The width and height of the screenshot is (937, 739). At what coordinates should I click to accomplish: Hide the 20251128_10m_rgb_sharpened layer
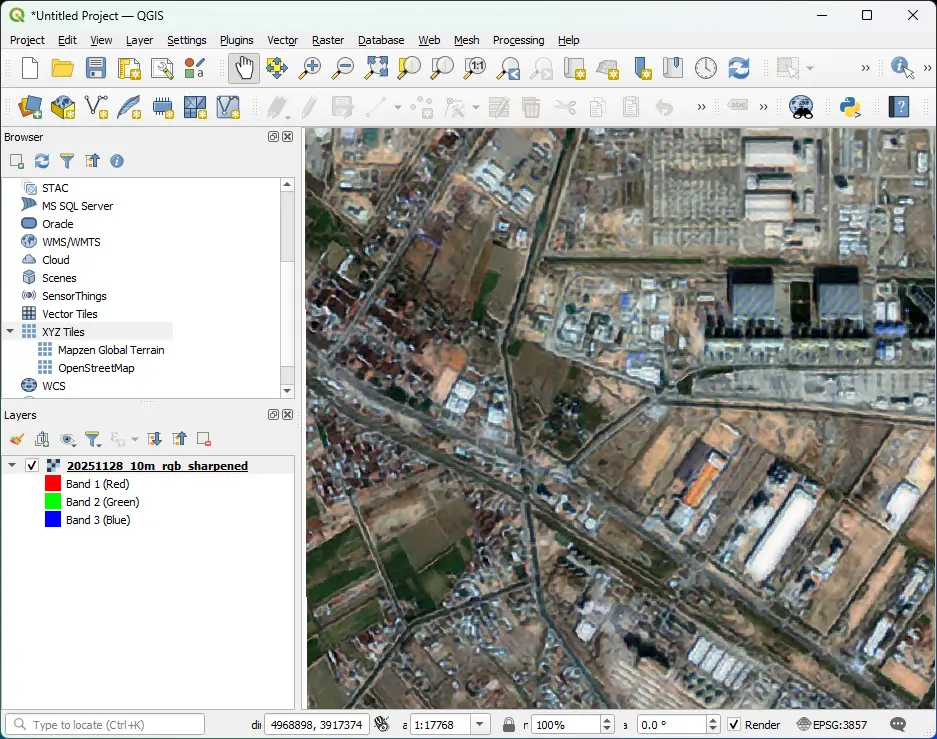(x=31, y=465)
